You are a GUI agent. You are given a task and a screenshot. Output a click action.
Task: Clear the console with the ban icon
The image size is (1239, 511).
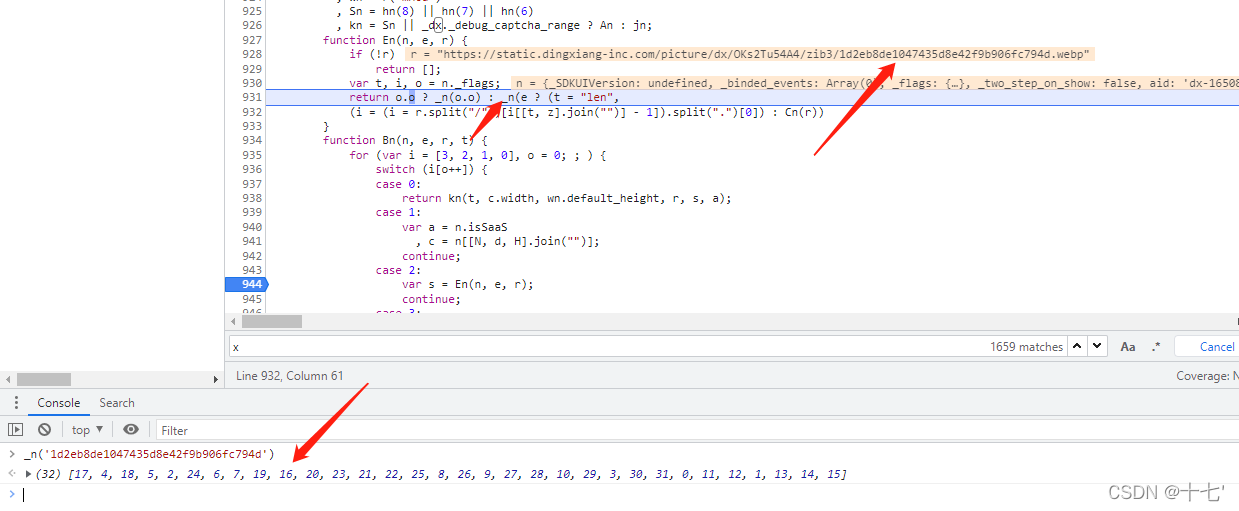pos(44,429)
